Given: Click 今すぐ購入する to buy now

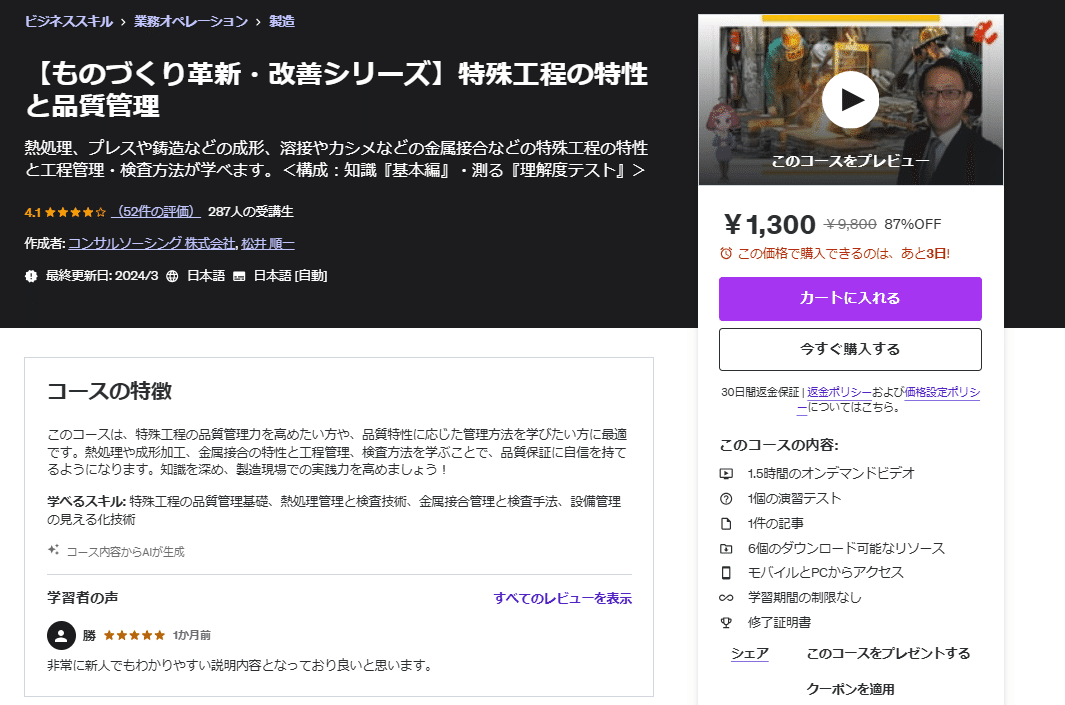Looking at the screenshot, I should point(849,349).
